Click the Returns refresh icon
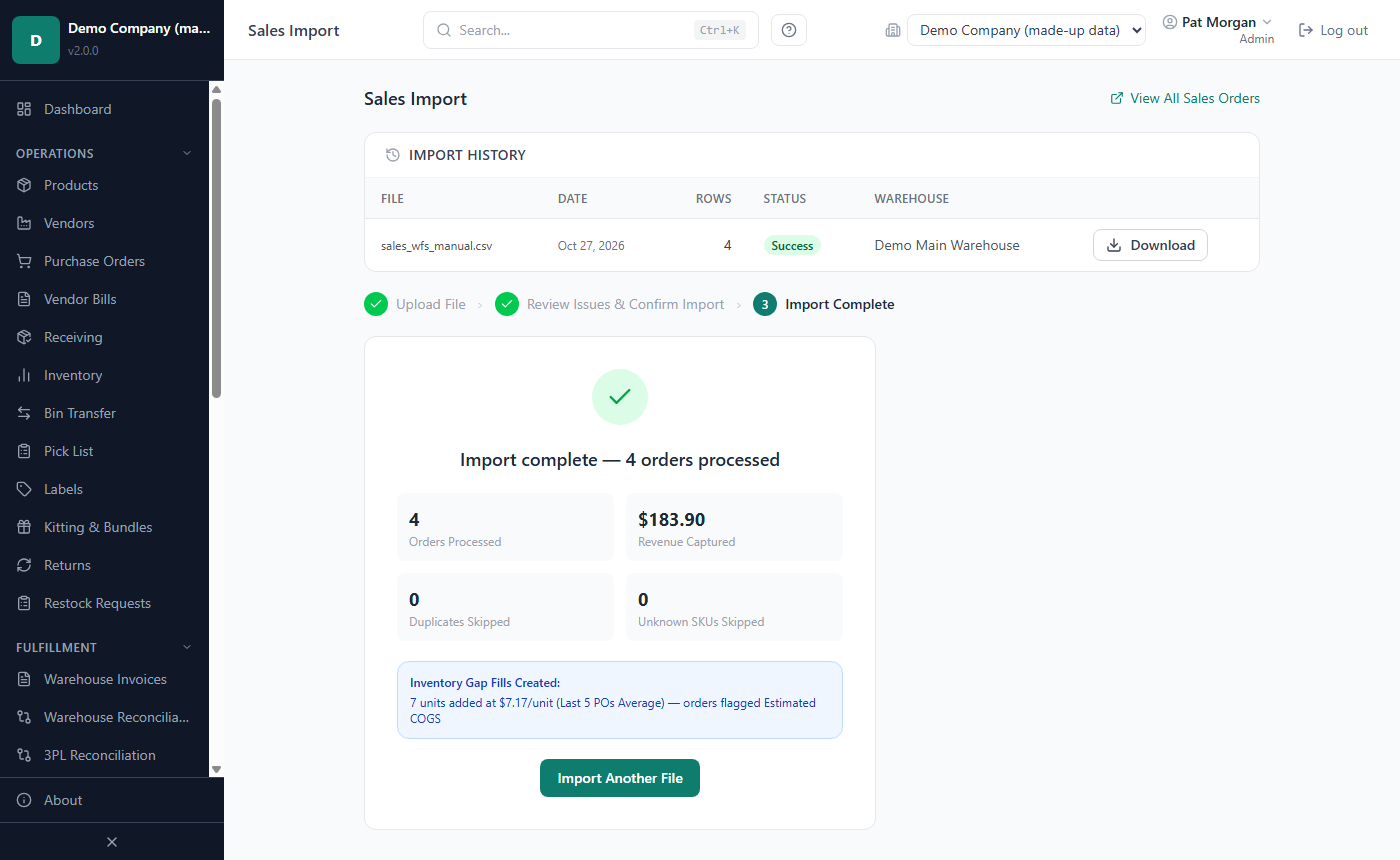This screenshot has height=860, width=1400. tap(24, 565)
